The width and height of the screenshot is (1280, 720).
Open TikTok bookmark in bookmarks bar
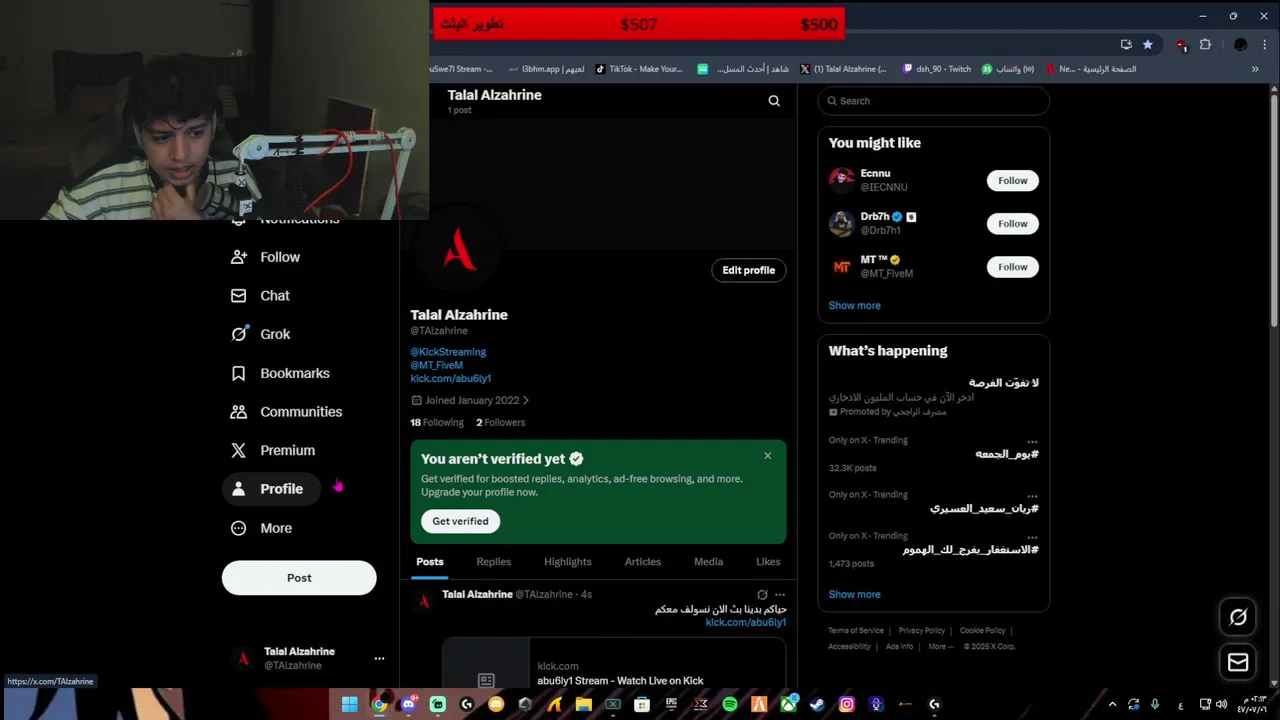[639, 69]
